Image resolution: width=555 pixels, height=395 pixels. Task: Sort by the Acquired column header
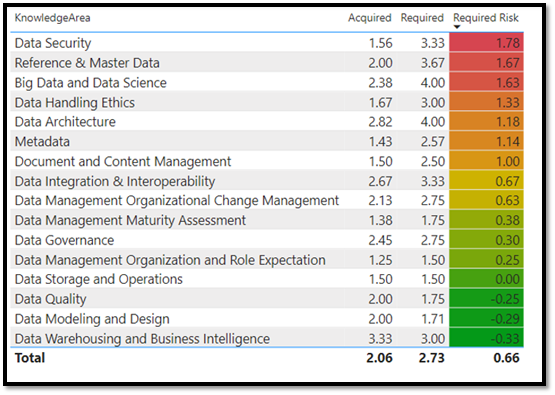point(370,18)
